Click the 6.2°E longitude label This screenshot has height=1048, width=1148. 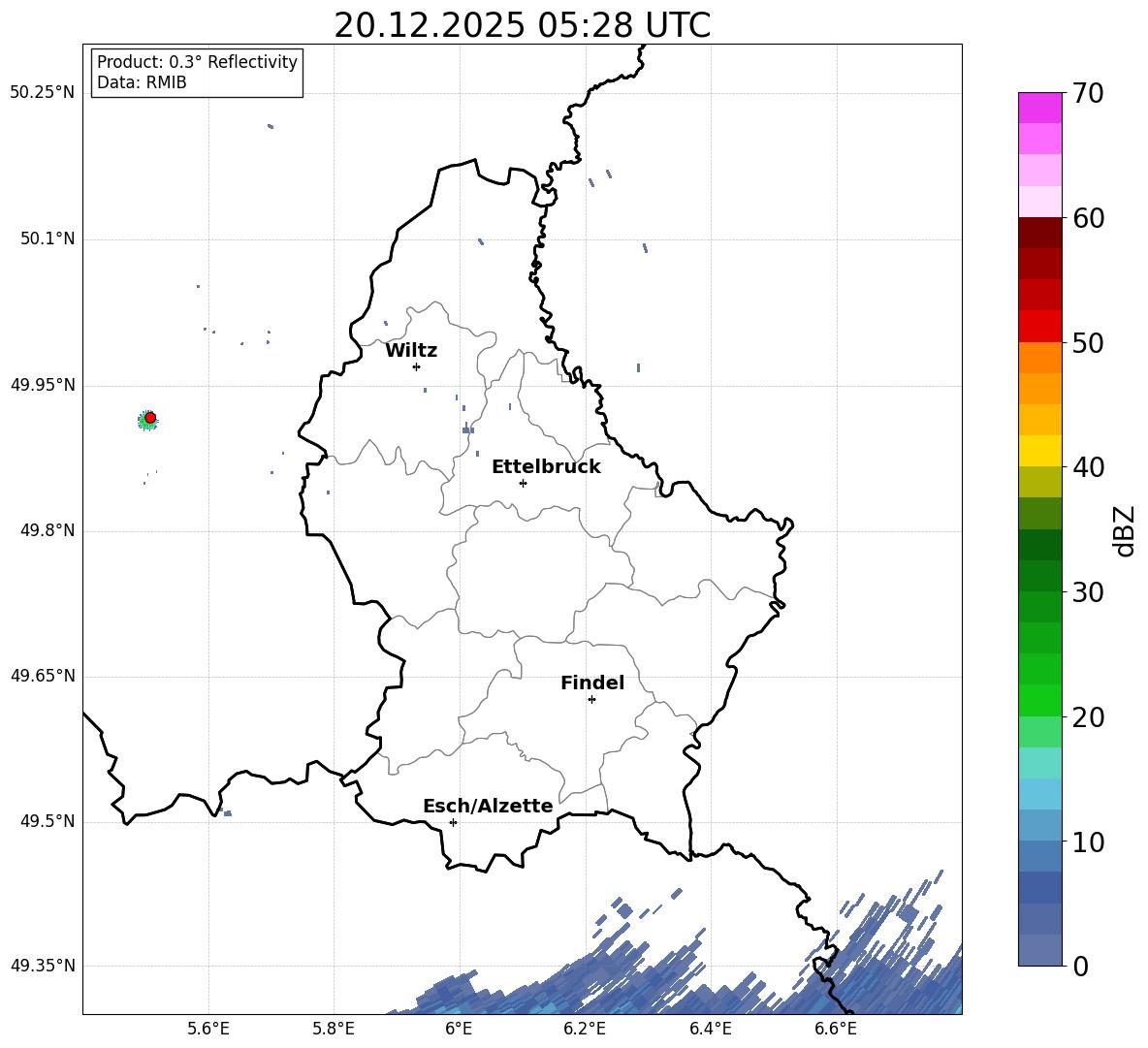coord(585,1030)
